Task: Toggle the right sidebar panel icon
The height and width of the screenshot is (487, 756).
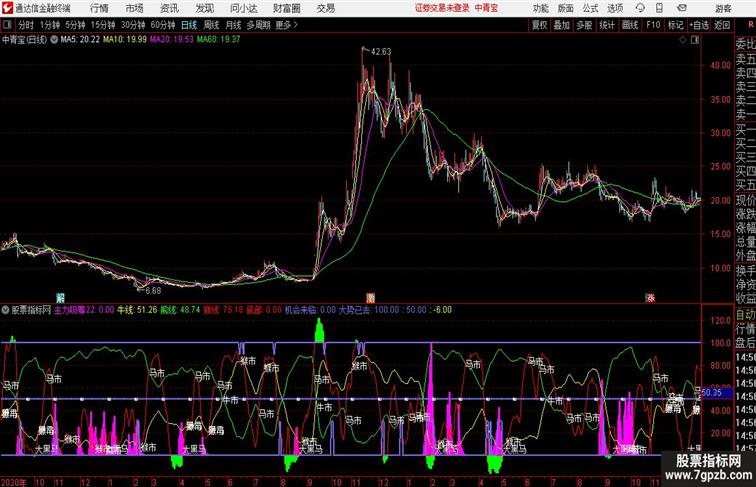Action: [x=695, y=40]
